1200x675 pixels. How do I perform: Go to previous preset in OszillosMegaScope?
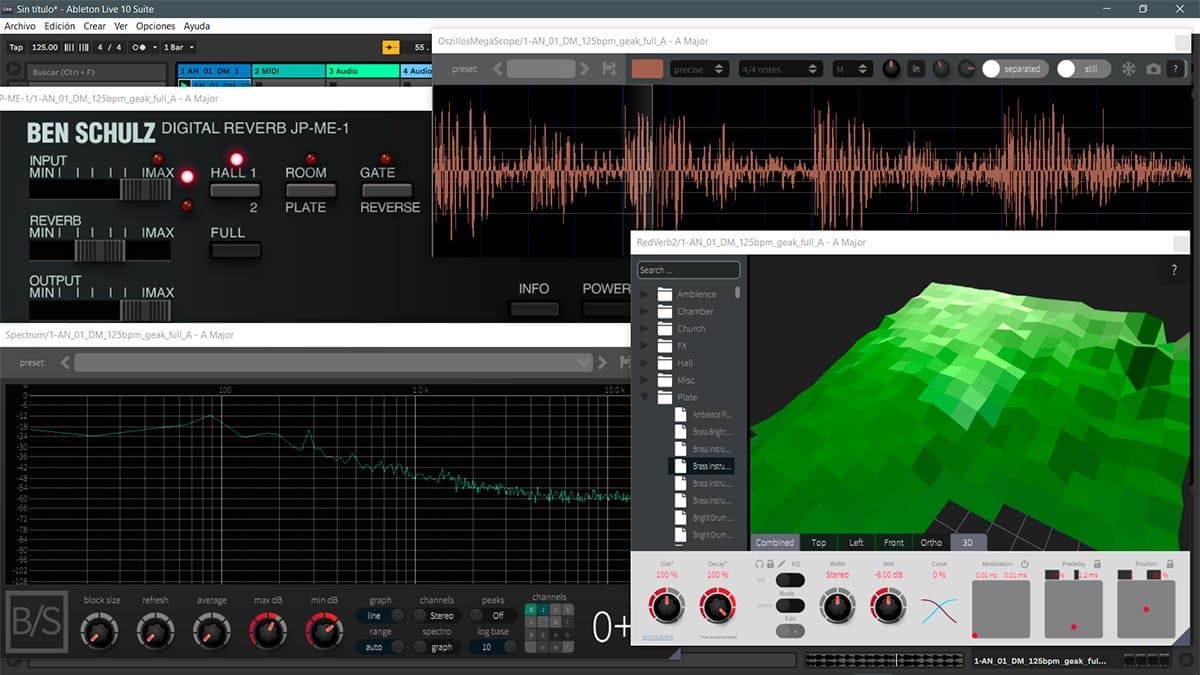coord(496,69)
